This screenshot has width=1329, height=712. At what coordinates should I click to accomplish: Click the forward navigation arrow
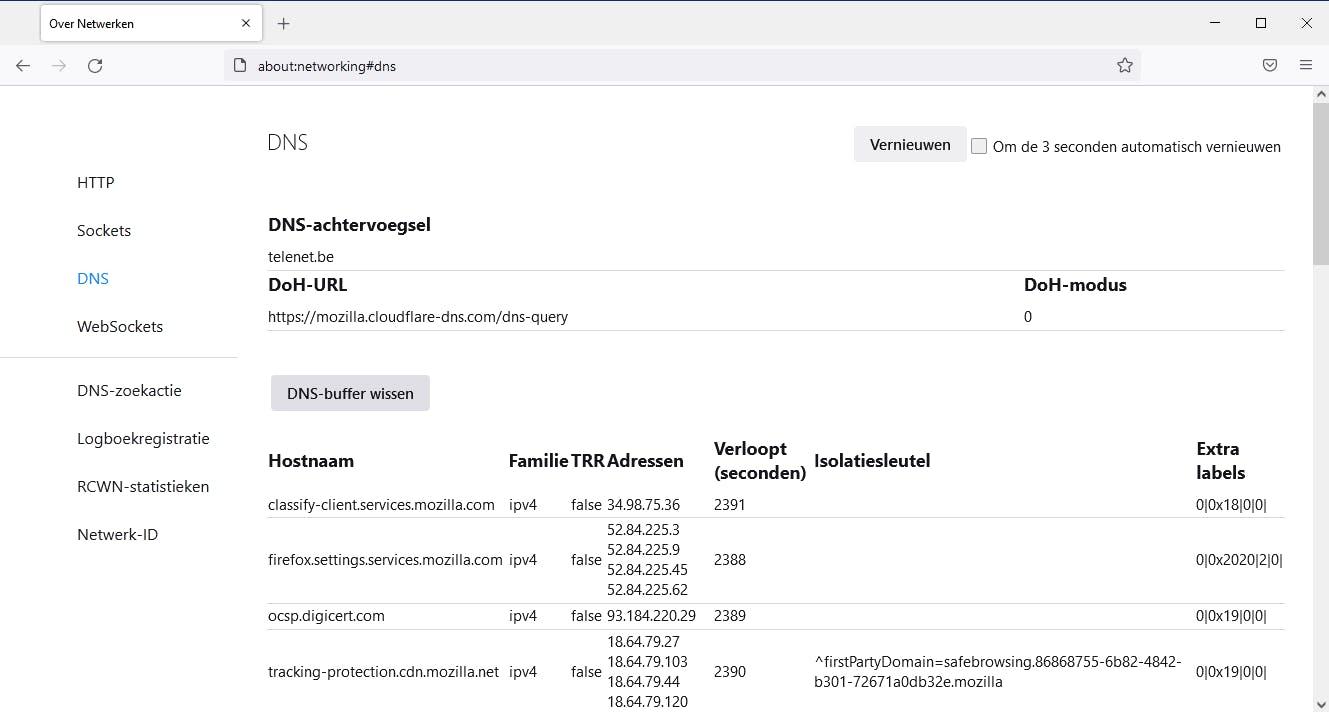[x=59, y=65]
